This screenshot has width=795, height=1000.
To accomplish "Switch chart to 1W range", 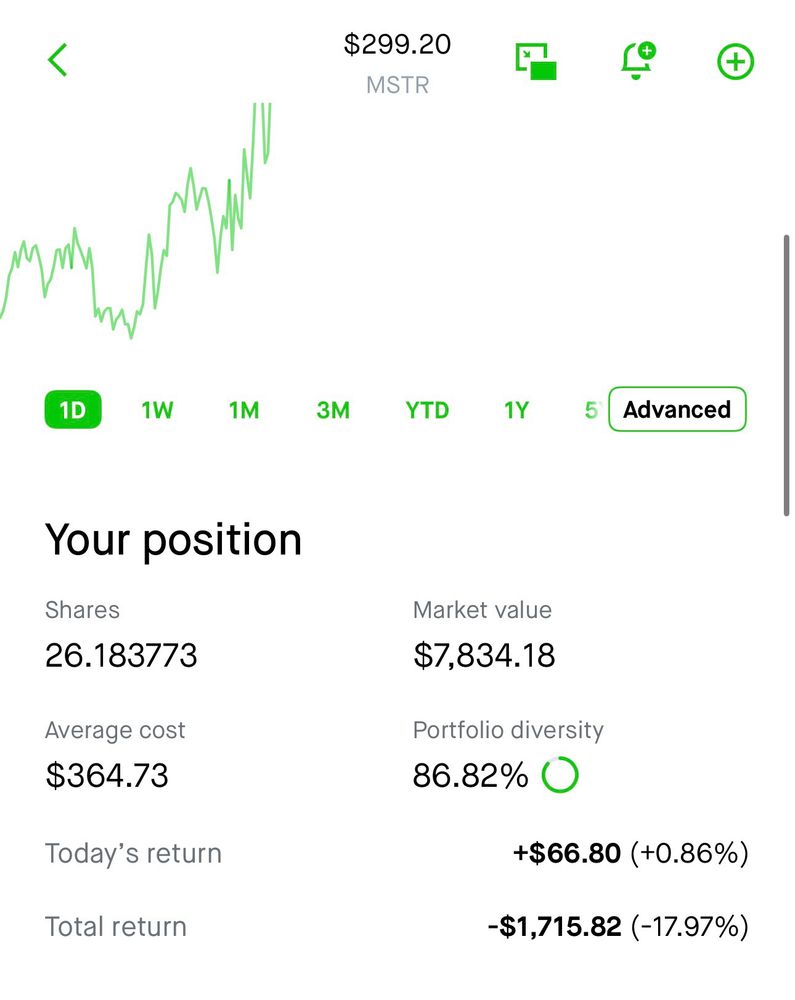I will coord(157,410).
